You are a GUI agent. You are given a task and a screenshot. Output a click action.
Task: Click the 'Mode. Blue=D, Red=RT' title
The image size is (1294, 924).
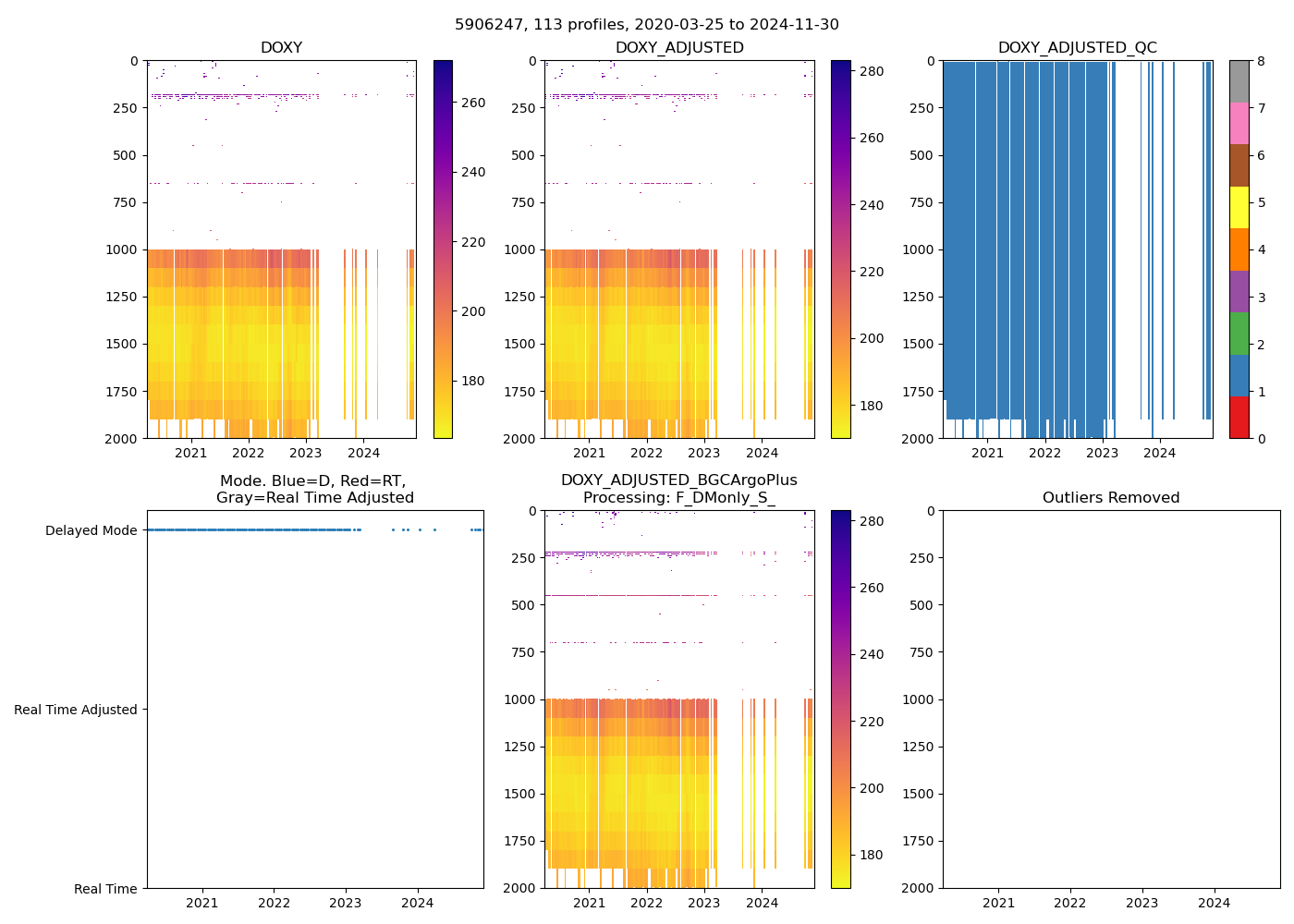[x=314, y=489]
